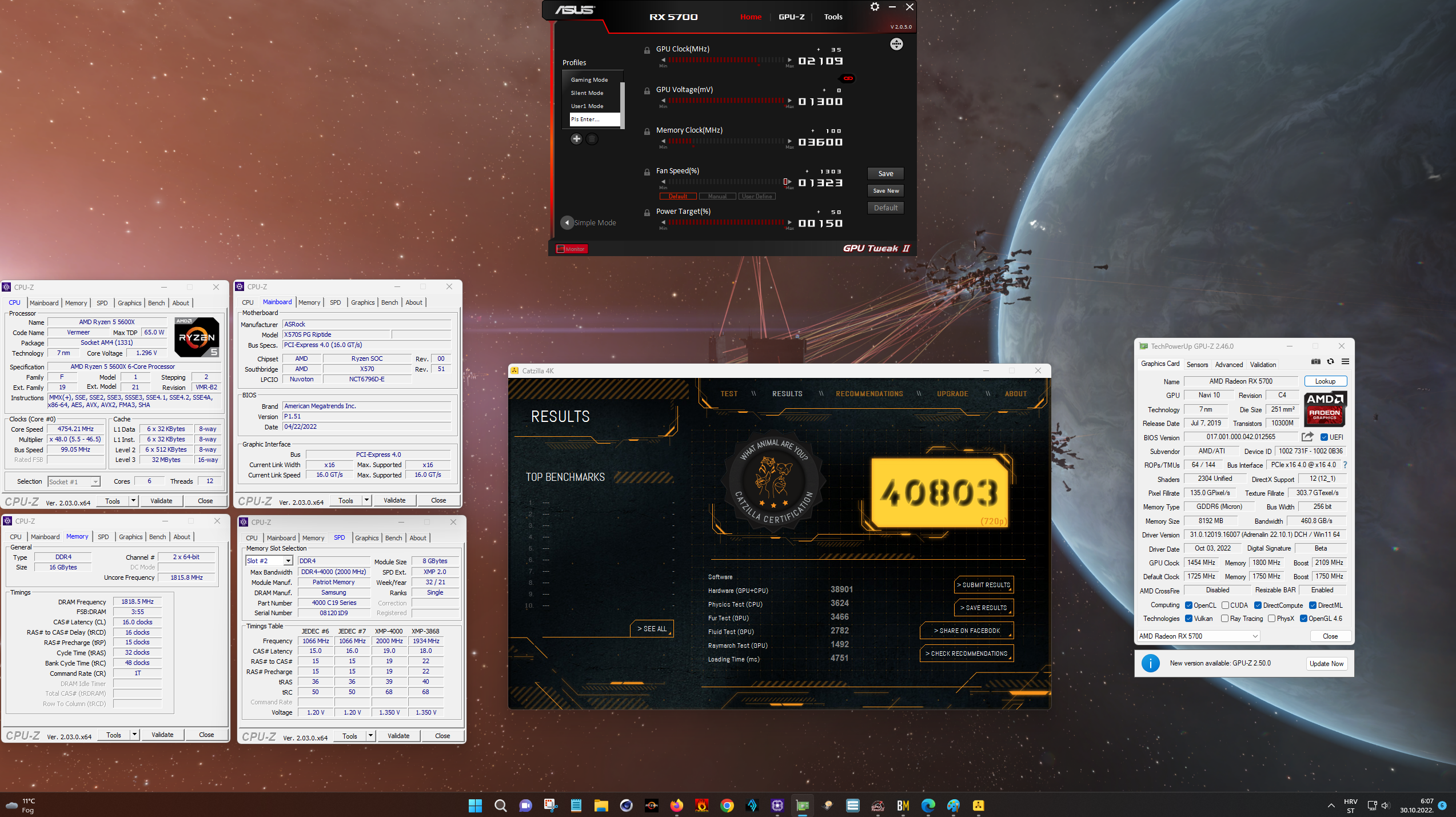This screenshot has width=1456, height=817.
Task: Open Microsoft Edge from taskbar
Action: [x=928, y=806]
